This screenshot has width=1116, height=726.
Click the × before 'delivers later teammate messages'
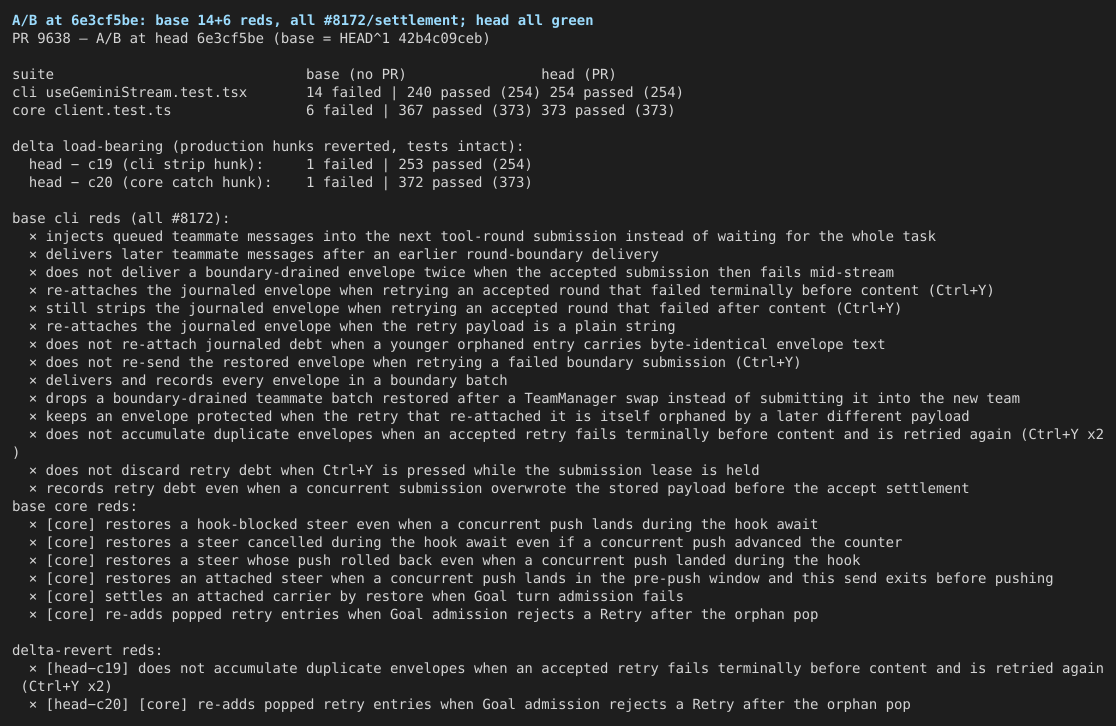point(33,255)
